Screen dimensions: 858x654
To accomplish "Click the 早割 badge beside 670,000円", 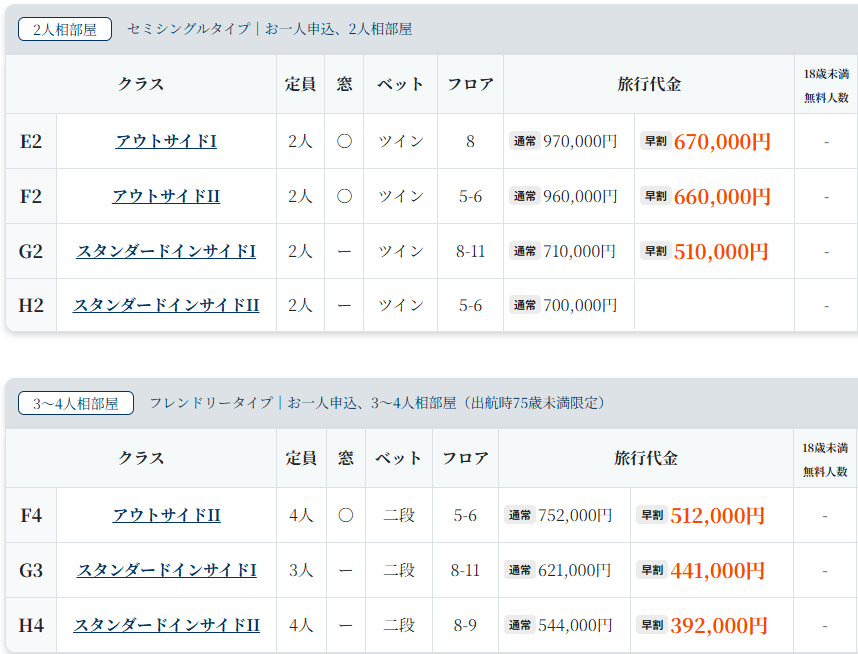I will pos(655,141).
